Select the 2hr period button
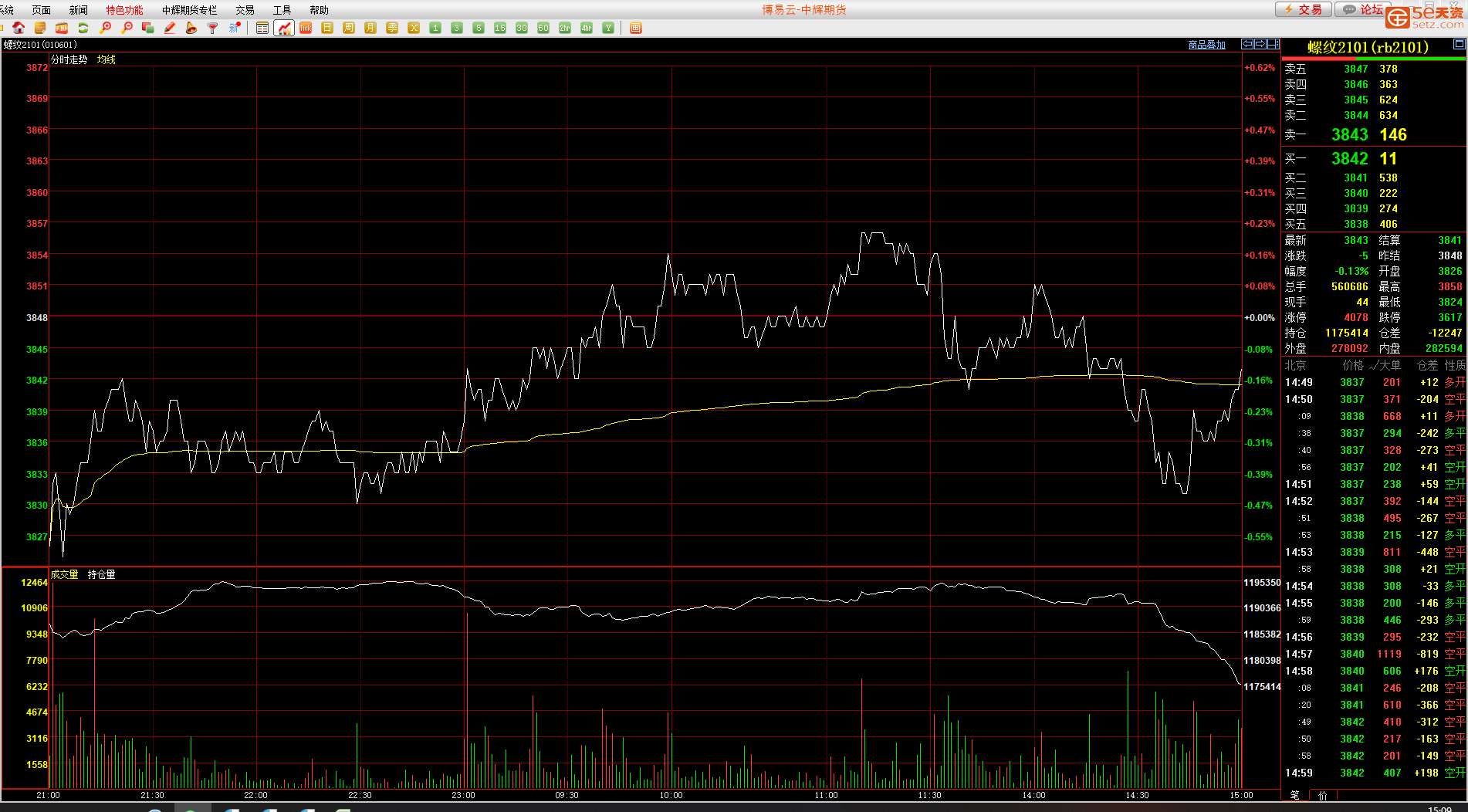The image size is (1468, 812). point(565,28)
